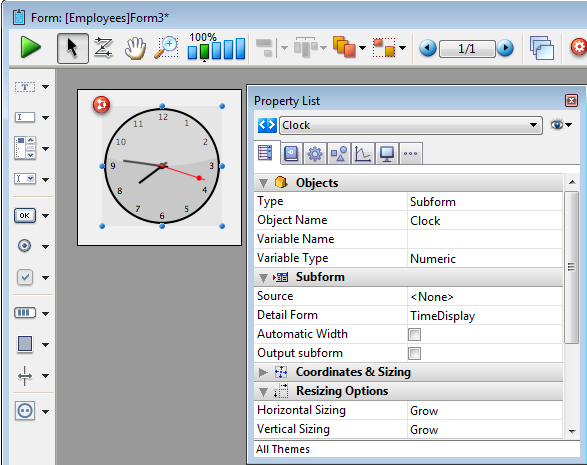This screenshot has height=465, width=587.
Task: Collapse the Resizing Options section
Action: 263,392
